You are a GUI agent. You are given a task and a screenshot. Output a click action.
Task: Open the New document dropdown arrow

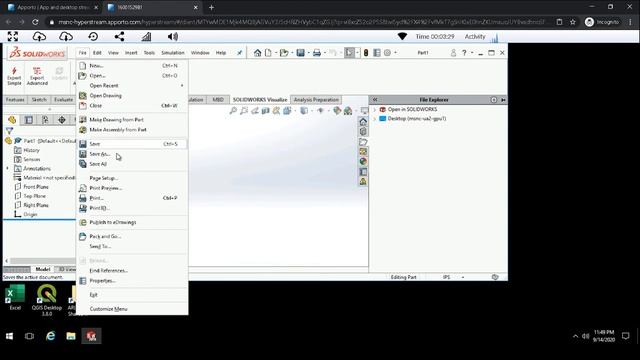tap(276, 53)
